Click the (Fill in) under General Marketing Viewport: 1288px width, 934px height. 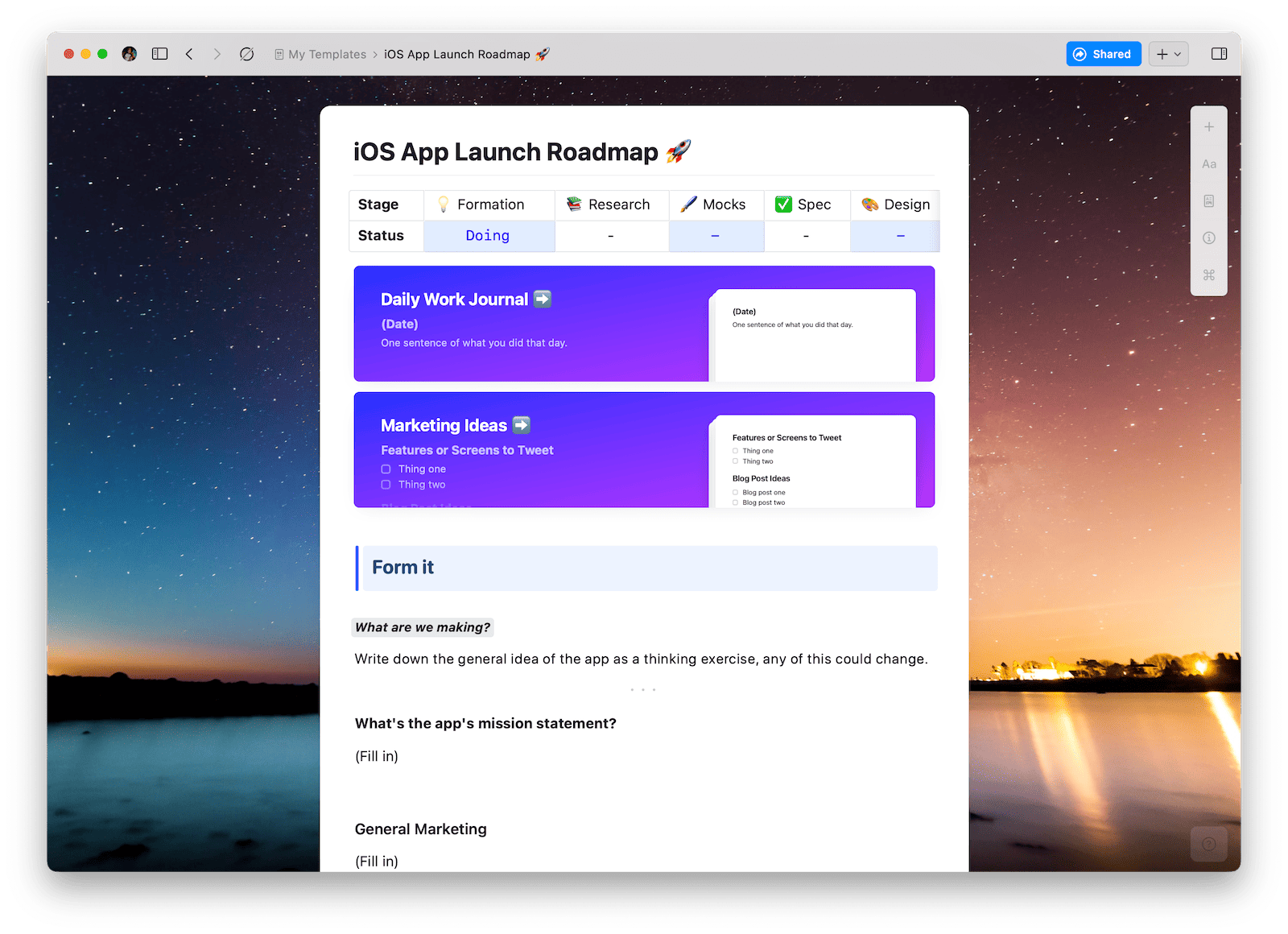[x=377, y=862]
